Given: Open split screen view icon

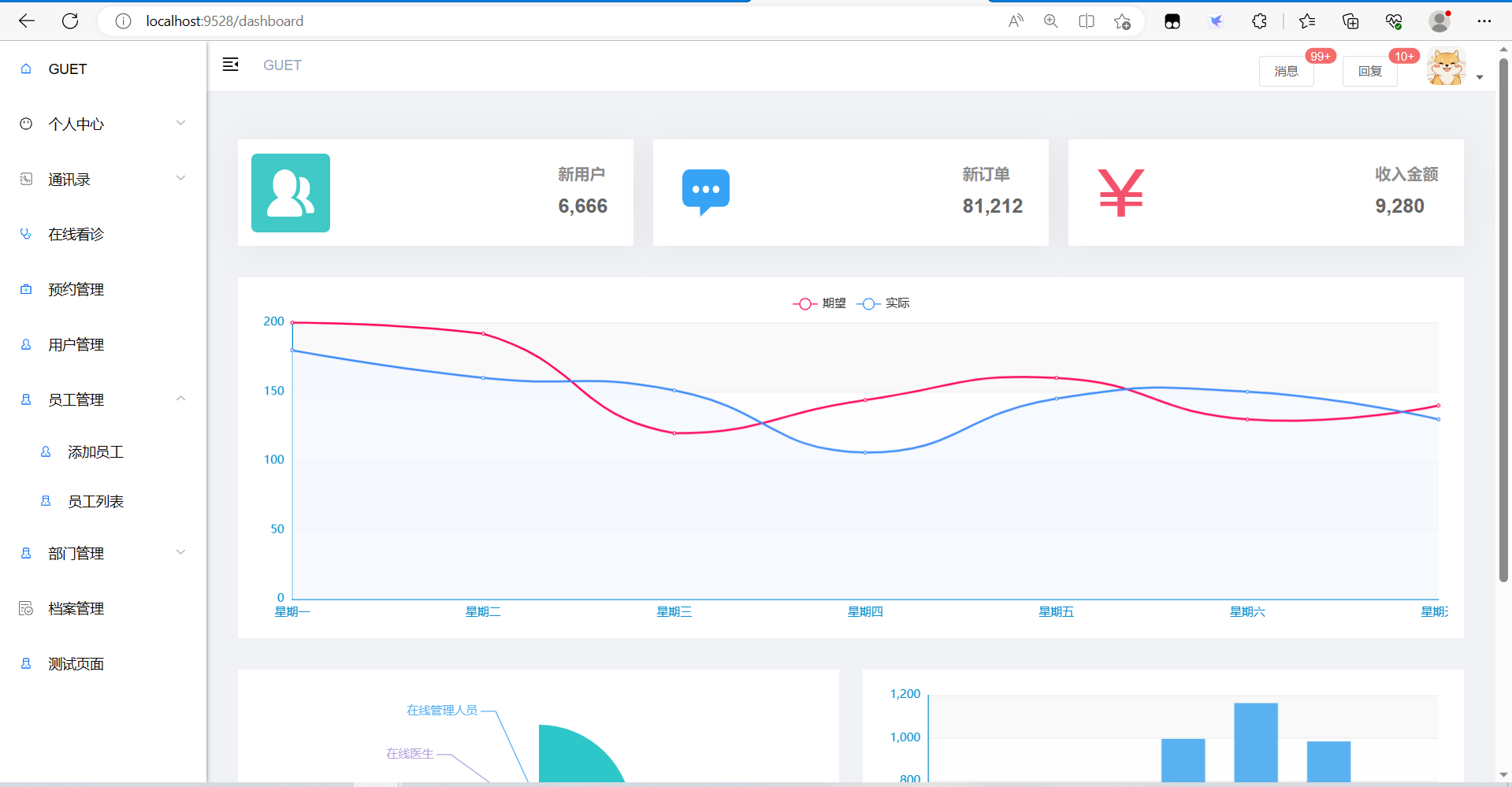Looking at the screenshot, I should point(1087,21).
